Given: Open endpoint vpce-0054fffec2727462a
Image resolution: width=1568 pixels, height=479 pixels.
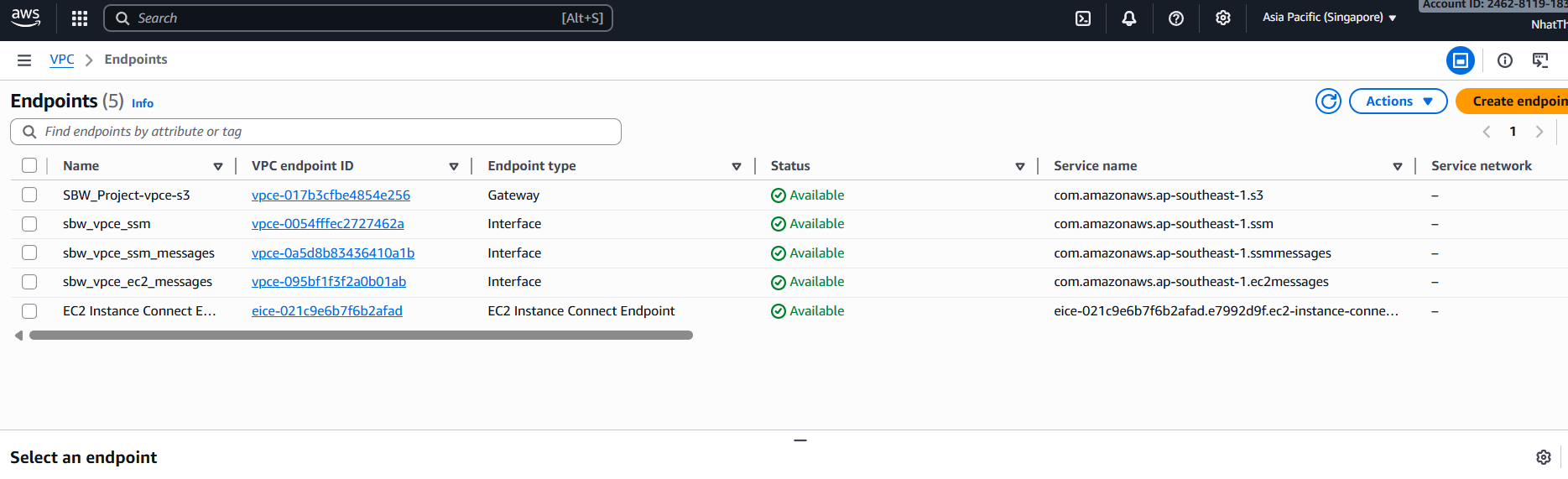Looking at the screenshot, I should (328, 224).
